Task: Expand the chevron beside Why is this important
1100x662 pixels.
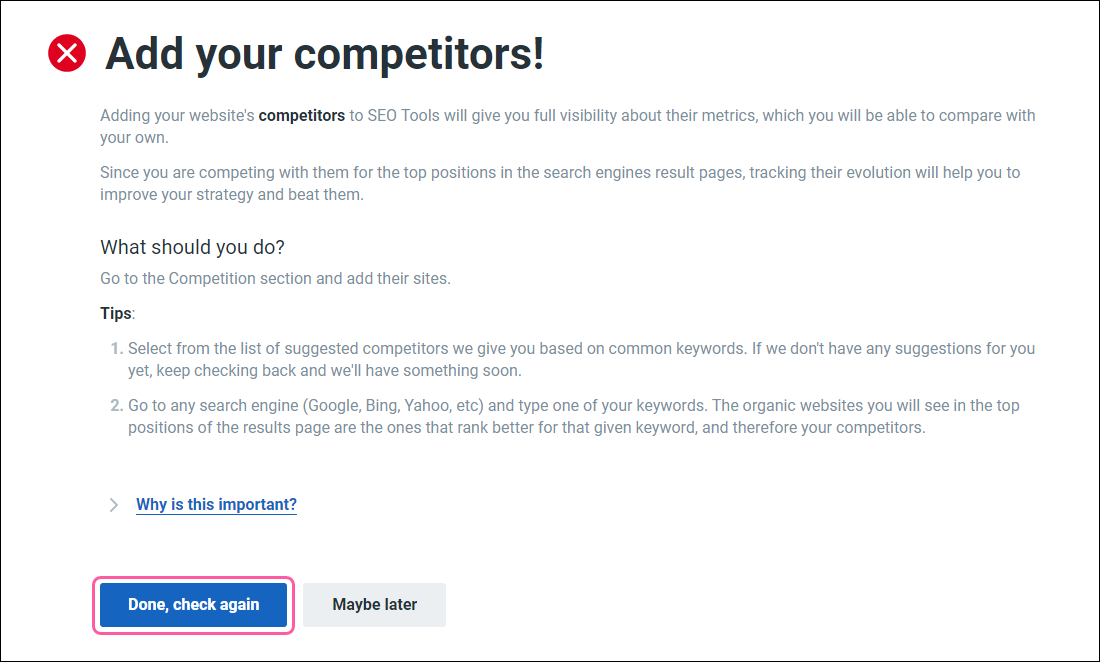Action: point(114,505)
